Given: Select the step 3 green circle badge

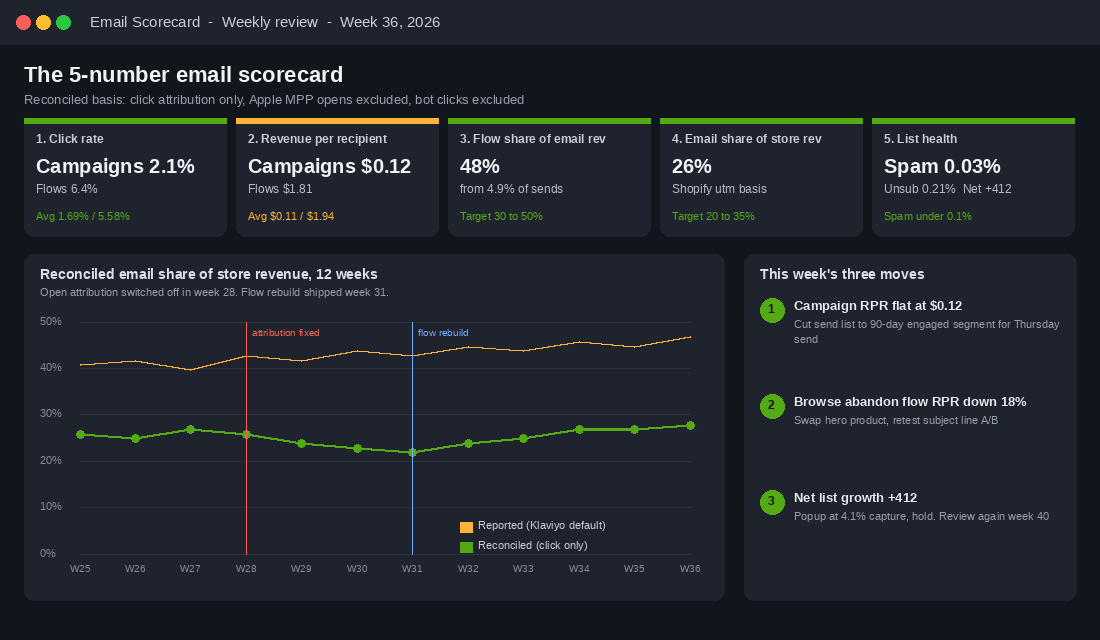Looking at the screenshot, I should (x=772, y=502).
